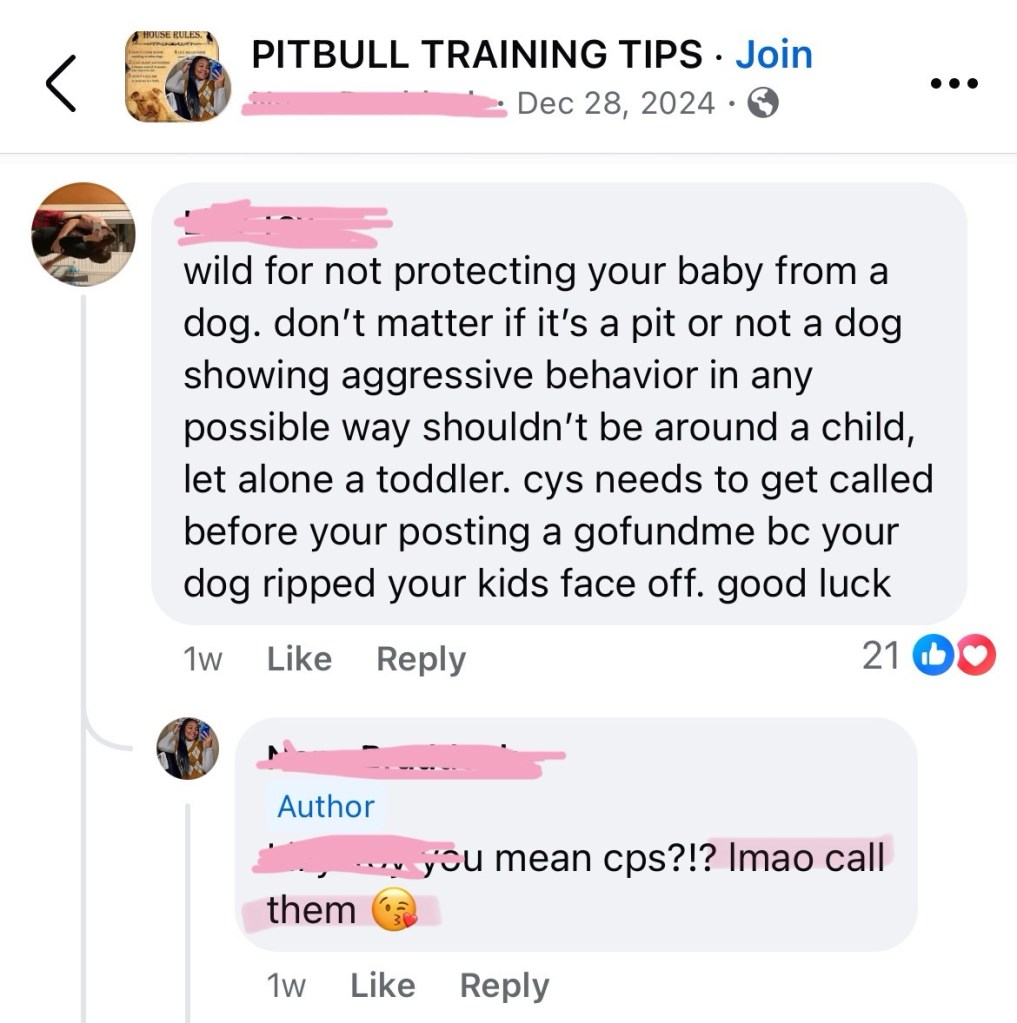1017x1023 pixels.
Task: Join the Pitbull Training Tips group
Action: click(774, 54)
